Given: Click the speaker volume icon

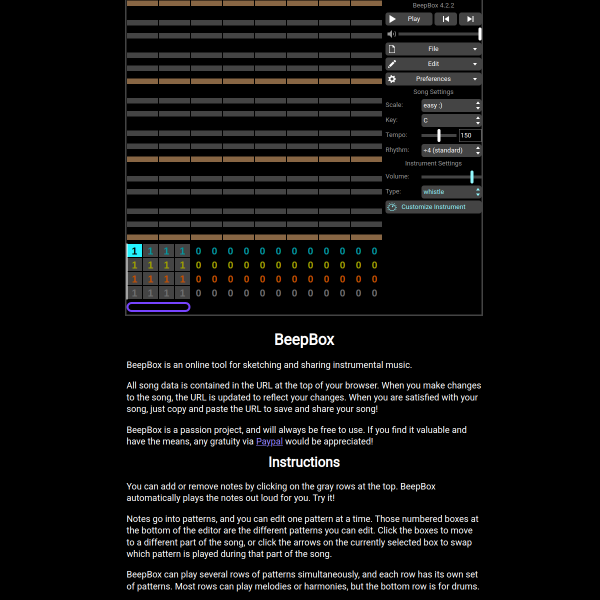Looking at the screenshot, I should 391,34.
